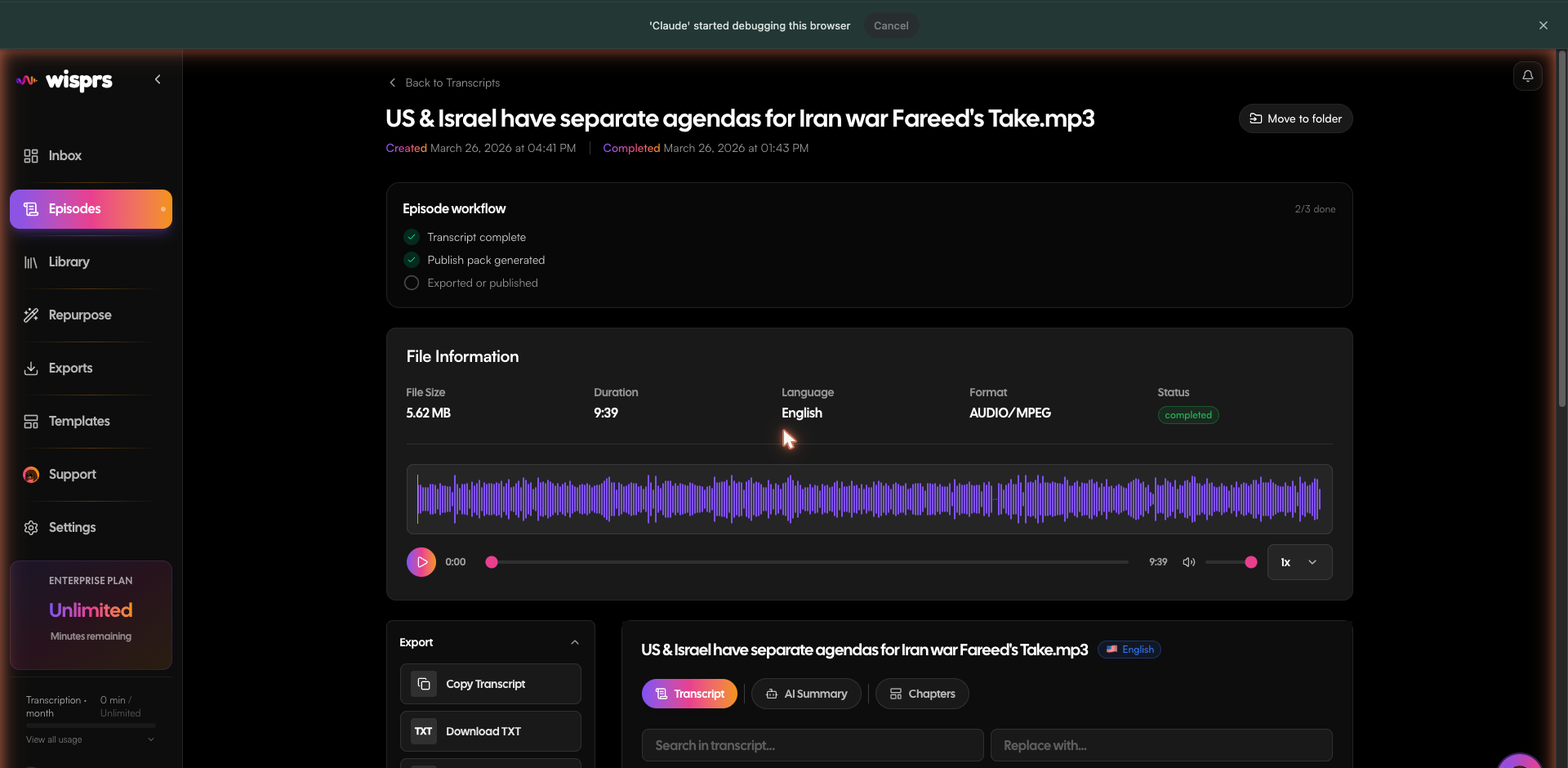The width and height of the screenshot is (1568, 768).
Task: Toggle the Publish pack generated checkmark
Action: tap(412, 260)
